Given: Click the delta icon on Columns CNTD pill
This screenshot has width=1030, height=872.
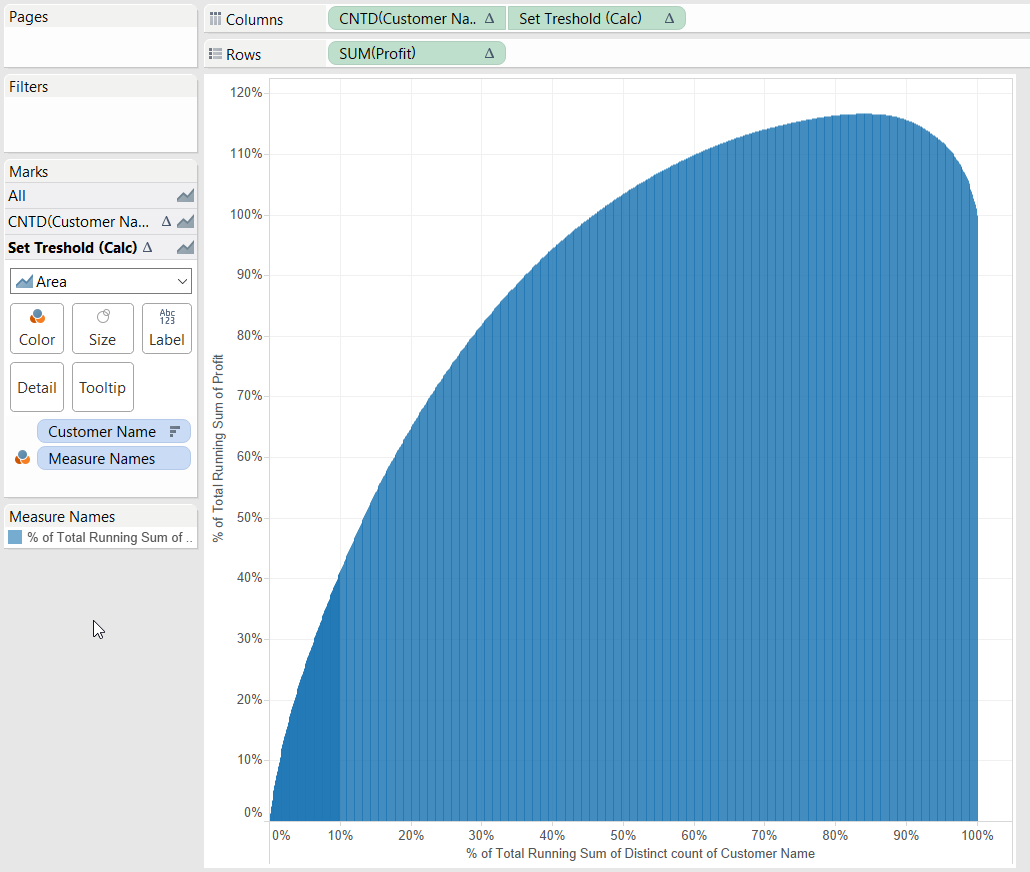Looking at the screenshot, I should click(x=489, y=18).
